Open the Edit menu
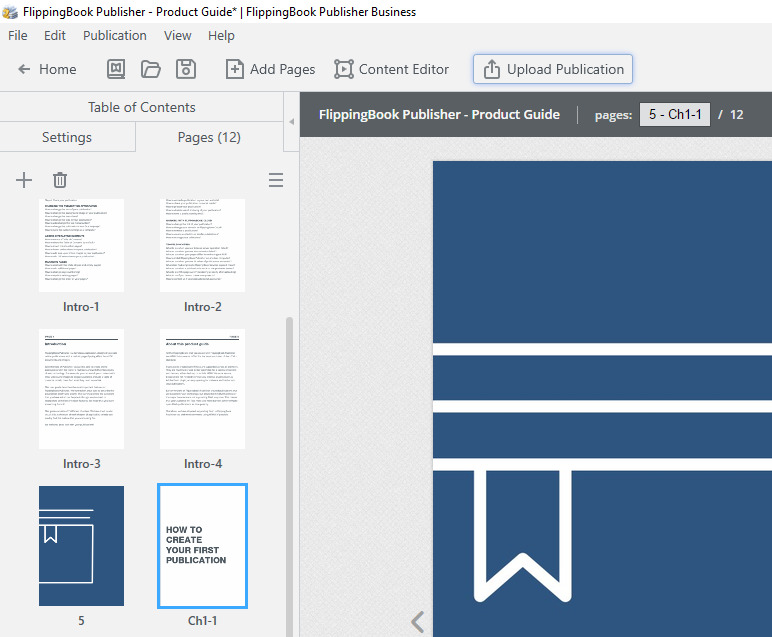This screenshot has height=637, width=772. pyautogui.click(x=55, y=35)
